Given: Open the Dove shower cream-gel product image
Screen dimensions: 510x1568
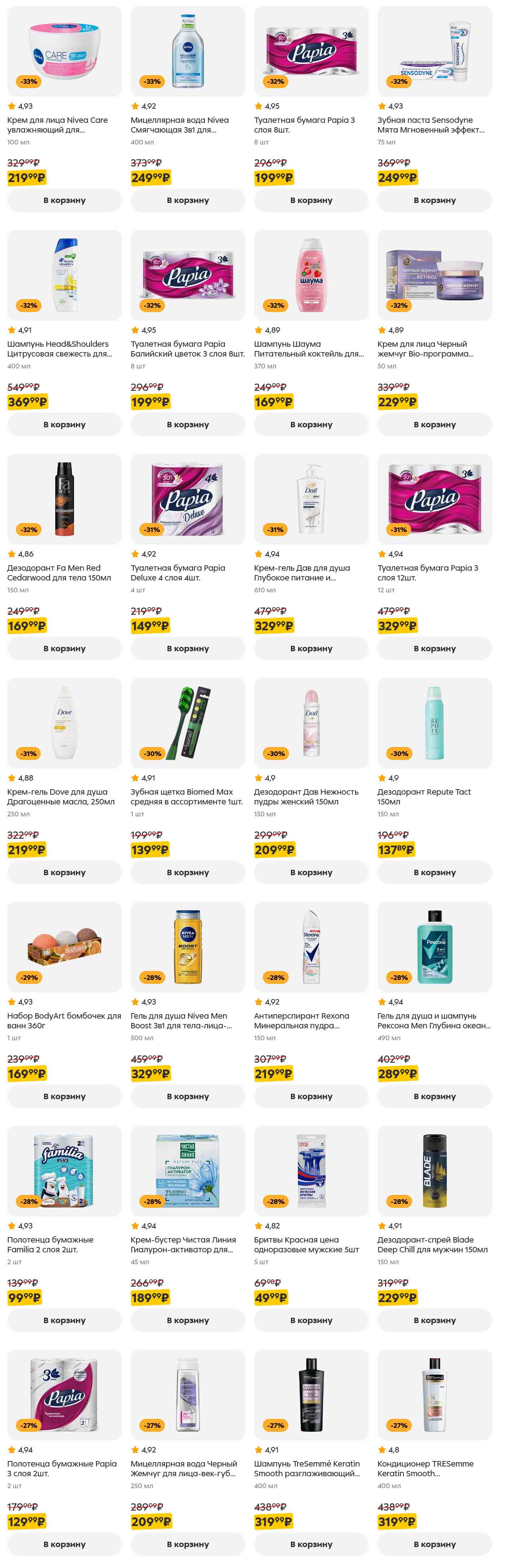Looking at the screenshot, I should point(65,722).
